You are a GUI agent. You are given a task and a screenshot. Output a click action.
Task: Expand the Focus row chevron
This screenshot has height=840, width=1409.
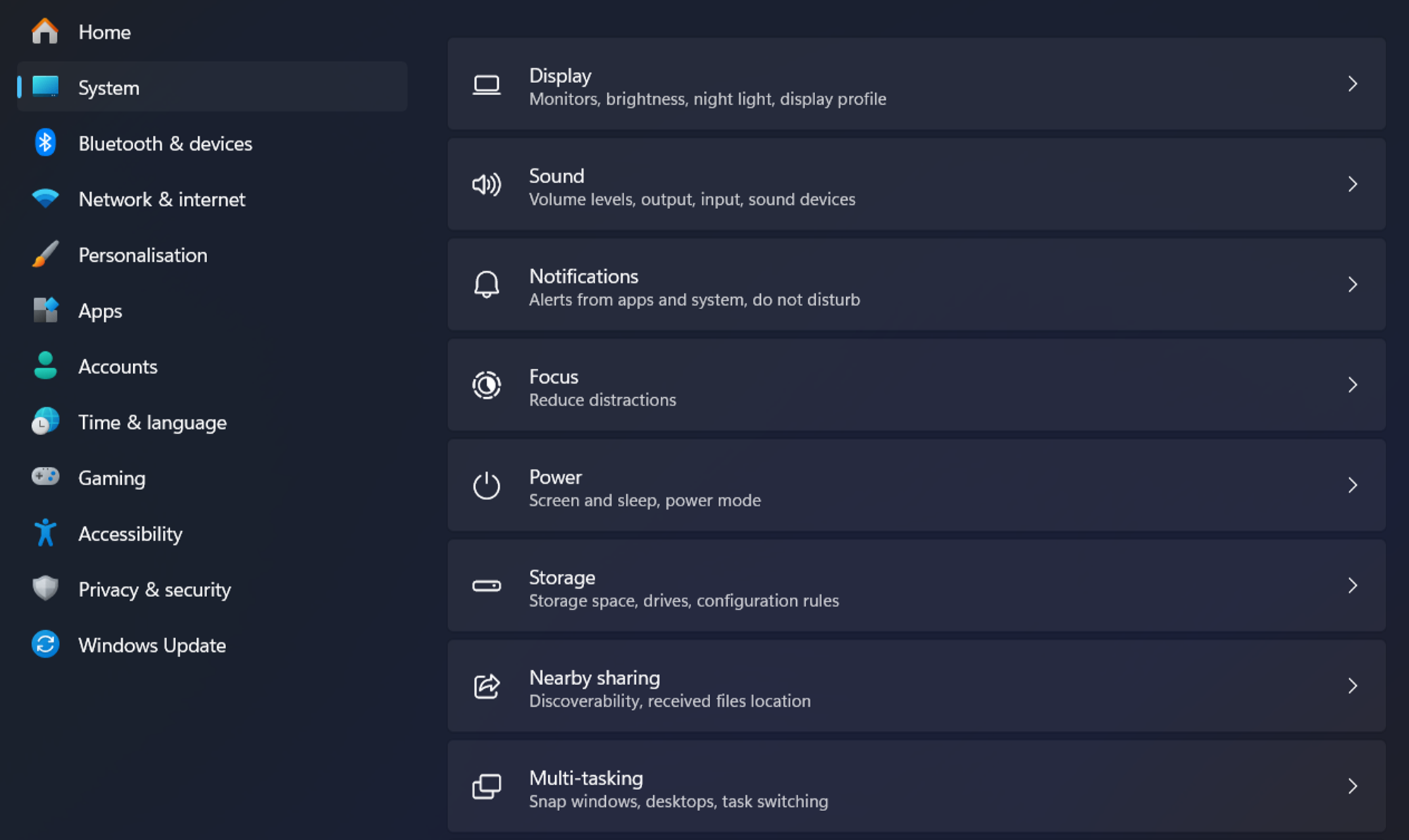pos(1353,384)
